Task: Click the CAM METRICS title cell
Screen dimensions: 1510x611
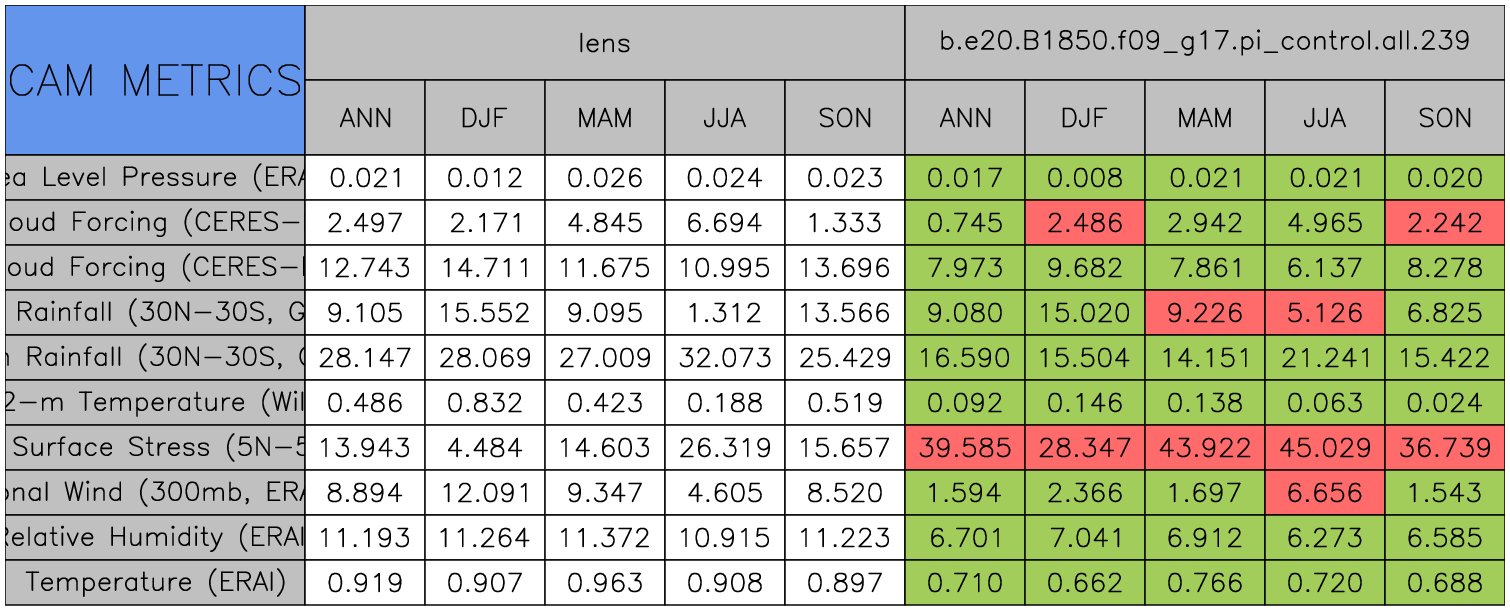Action: [x=155, y=80]
